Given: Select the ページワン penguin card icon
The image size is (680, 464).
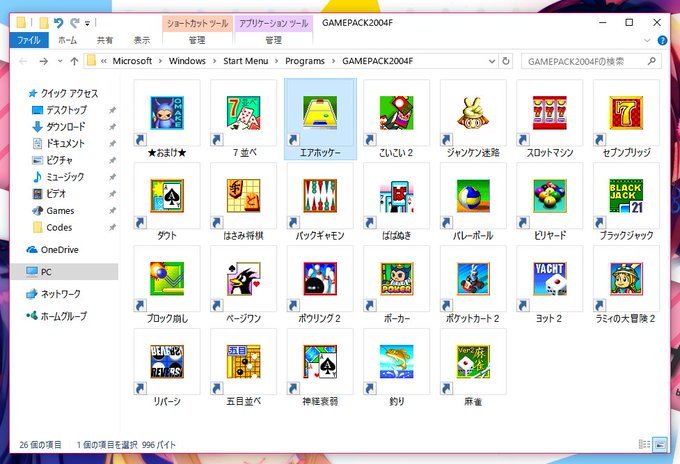Looking at the screenshot, I should 243,279.
